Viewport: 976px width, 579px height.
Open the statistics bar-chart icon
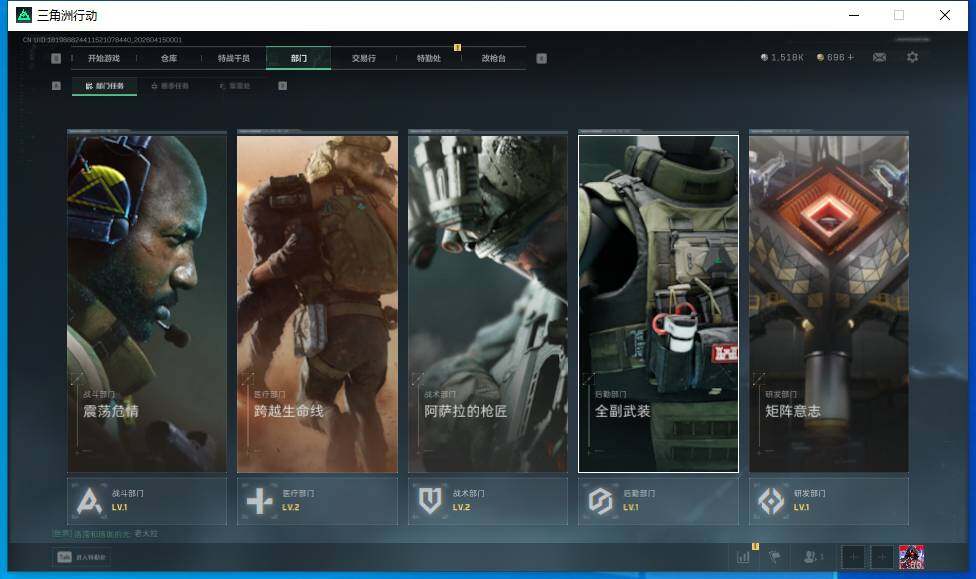pyautogui.click(x=743, y=557)
